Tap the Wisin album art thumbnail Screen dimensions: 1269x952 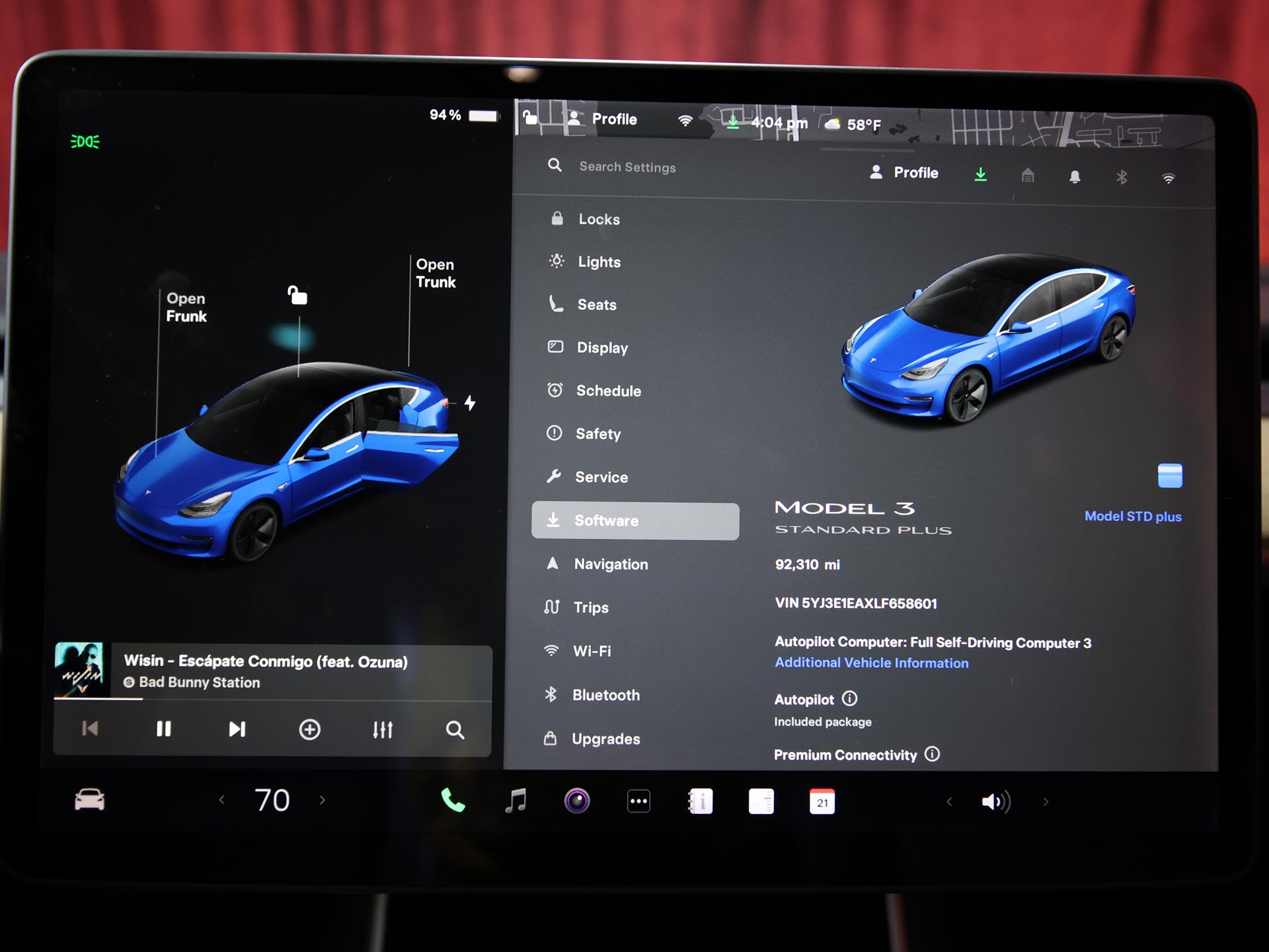click(79, 669)
